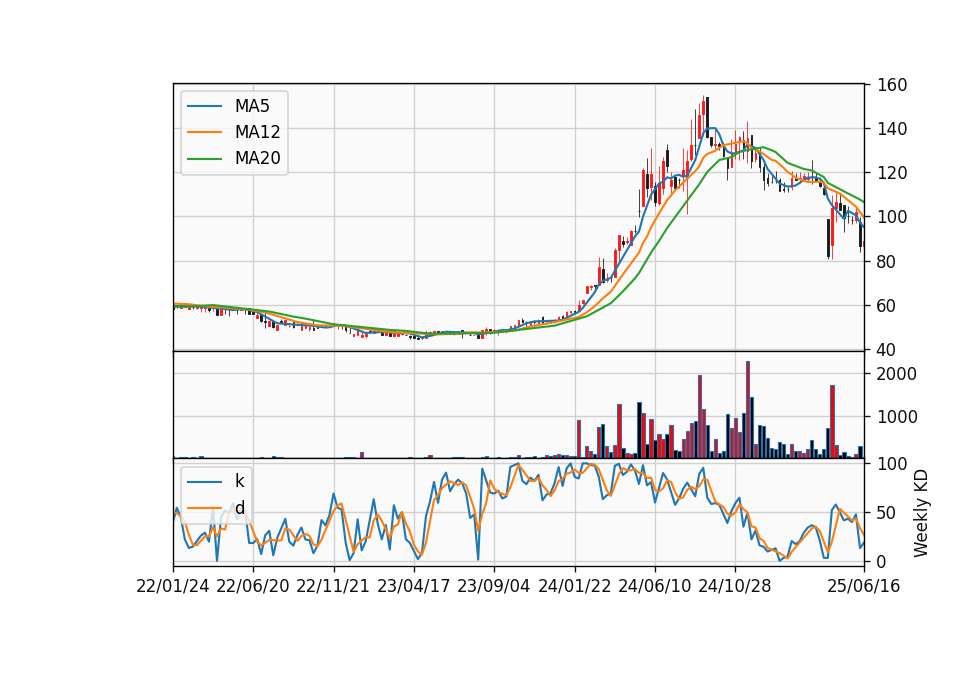Click the 160 price axis label
Screen dimensions: 960x690
892,85
